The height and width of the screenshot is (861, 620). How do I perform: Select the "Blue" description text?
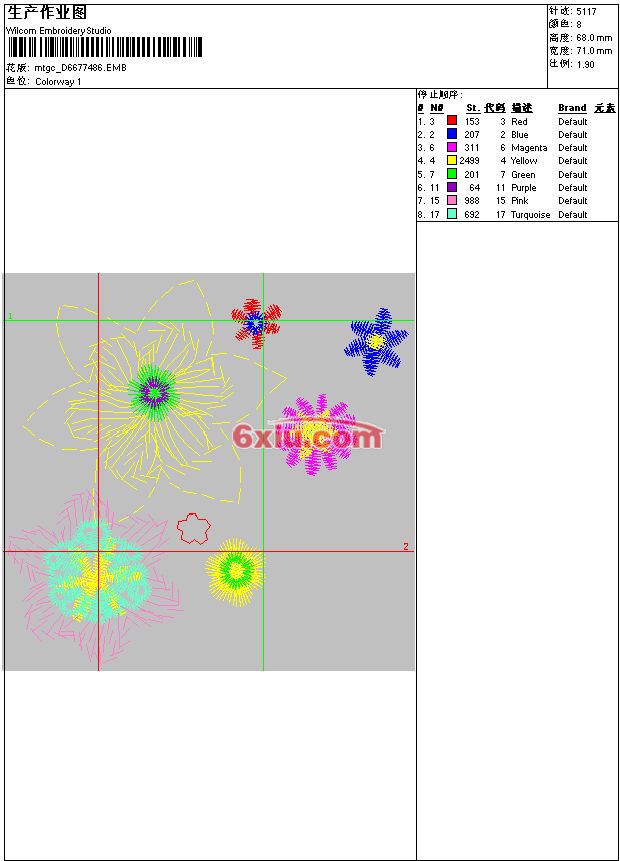[x=520, y=135]
